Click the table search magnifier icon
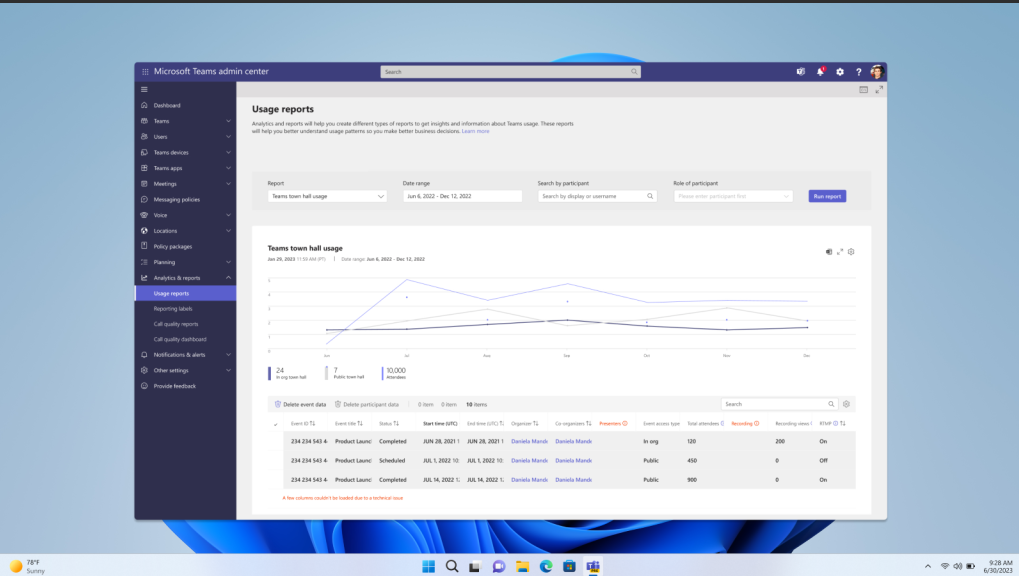Viewport: 1019px width, 576px height. (831, 404)
